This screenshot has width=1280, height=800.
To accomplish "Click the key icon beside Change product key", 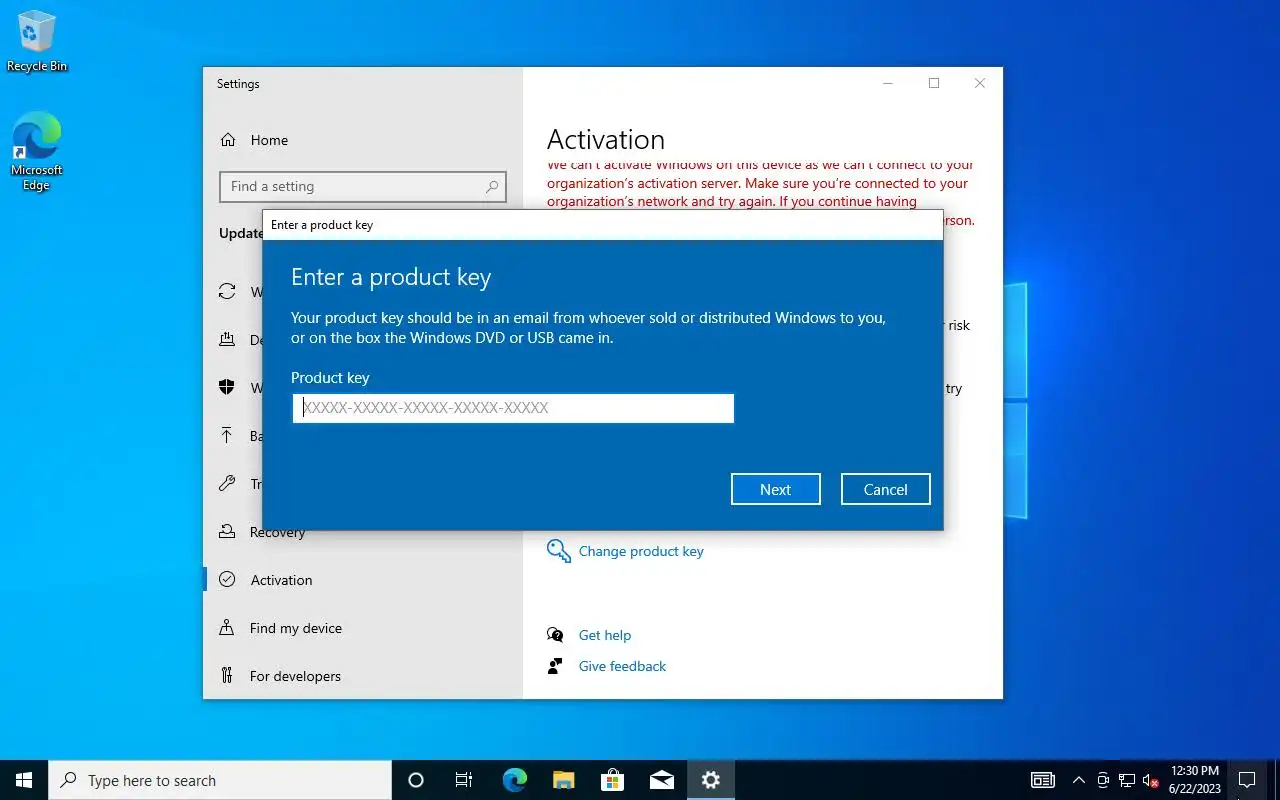I will [558, 551].
